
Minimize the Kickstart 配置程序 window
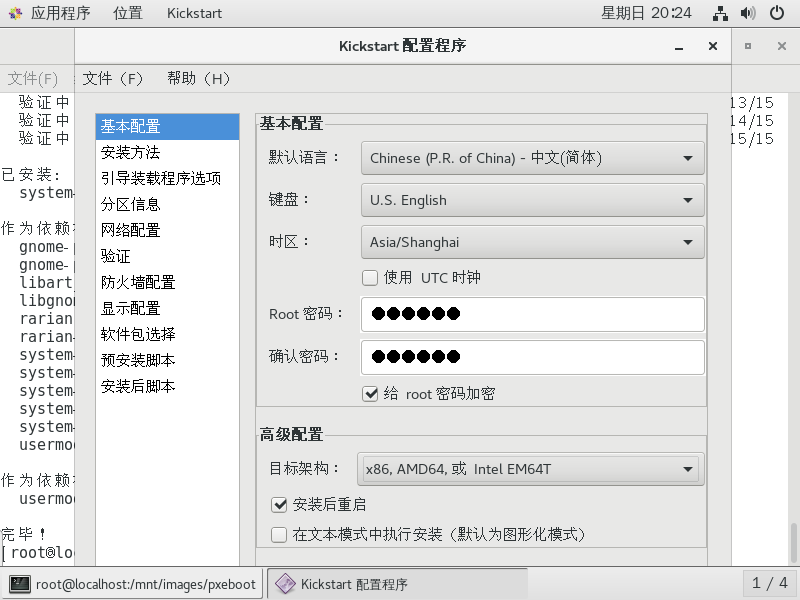(x=679, y=46)
